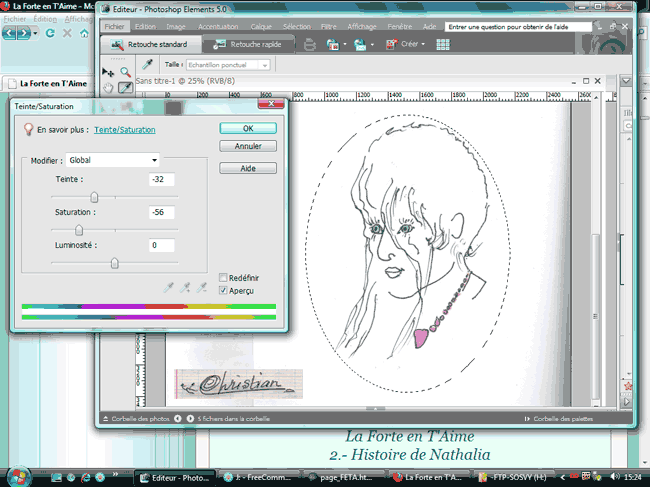Click browser Home icon
650x487 pixels.
click(x=84, y=33)
